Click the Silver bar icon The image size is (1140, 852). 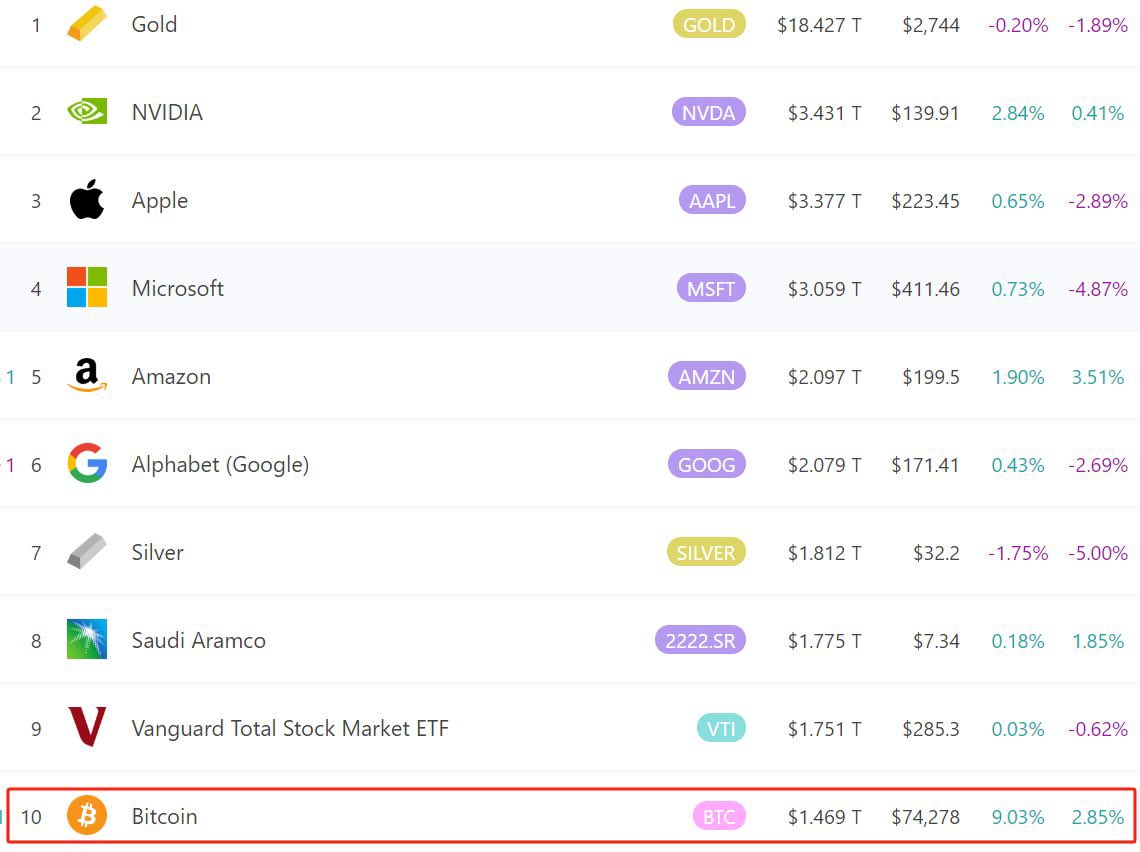pos(87,551)
